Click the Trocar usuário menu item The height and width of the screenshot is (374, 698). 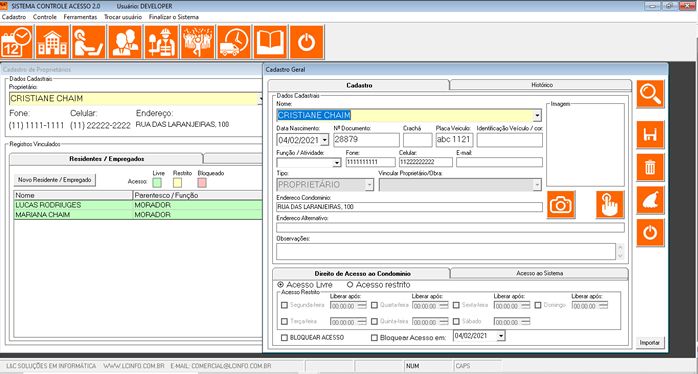point(123,17)
